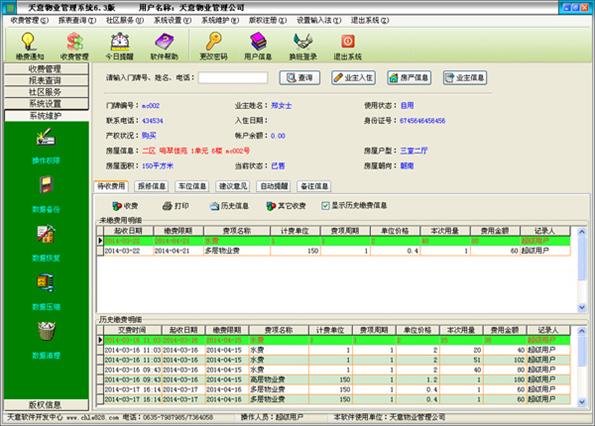Open 数据恢复 in green sidebar
This screenshot has height=426, width=595.
tap(46, 244)
